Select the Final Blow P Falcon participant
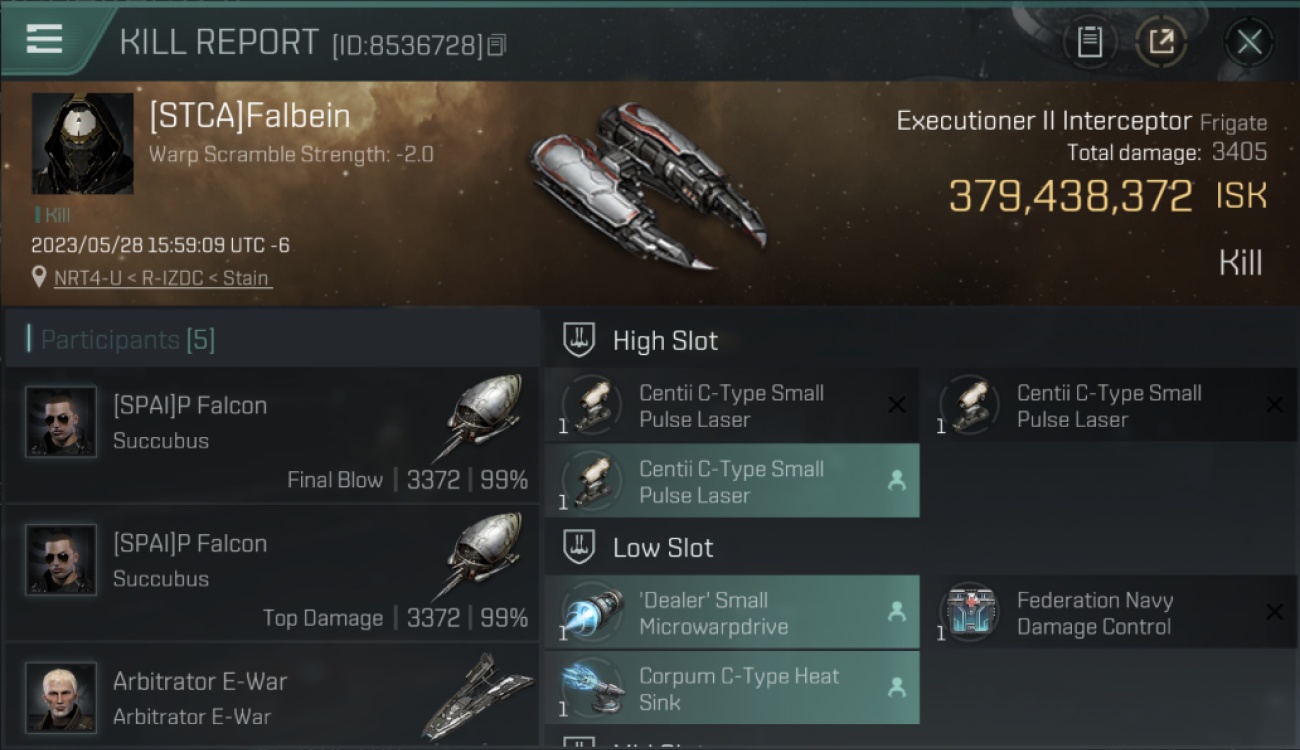The width and height of the screenshot is (1300, 750). [272, 435]
